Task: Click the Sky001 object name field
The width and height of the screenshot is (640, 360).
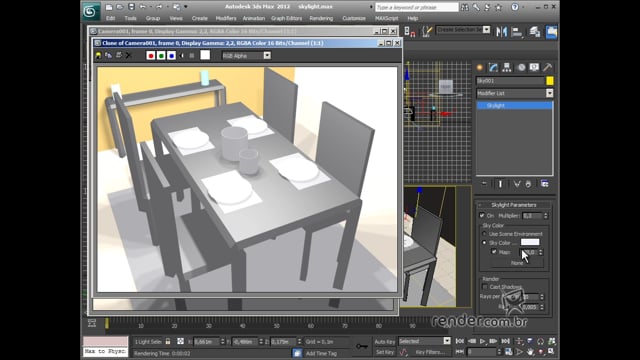Action: [510, 81]
